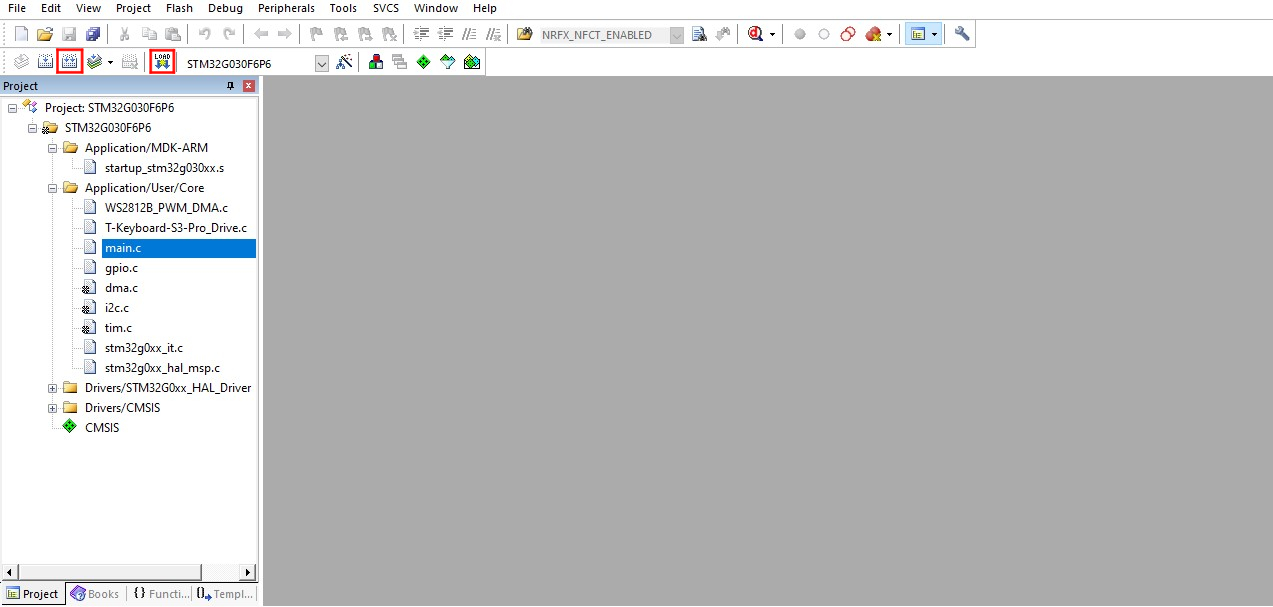The image size is (1273, 607).
Task: Click the Manage Project Items colored-blocks icon
Action: (376, 62)
